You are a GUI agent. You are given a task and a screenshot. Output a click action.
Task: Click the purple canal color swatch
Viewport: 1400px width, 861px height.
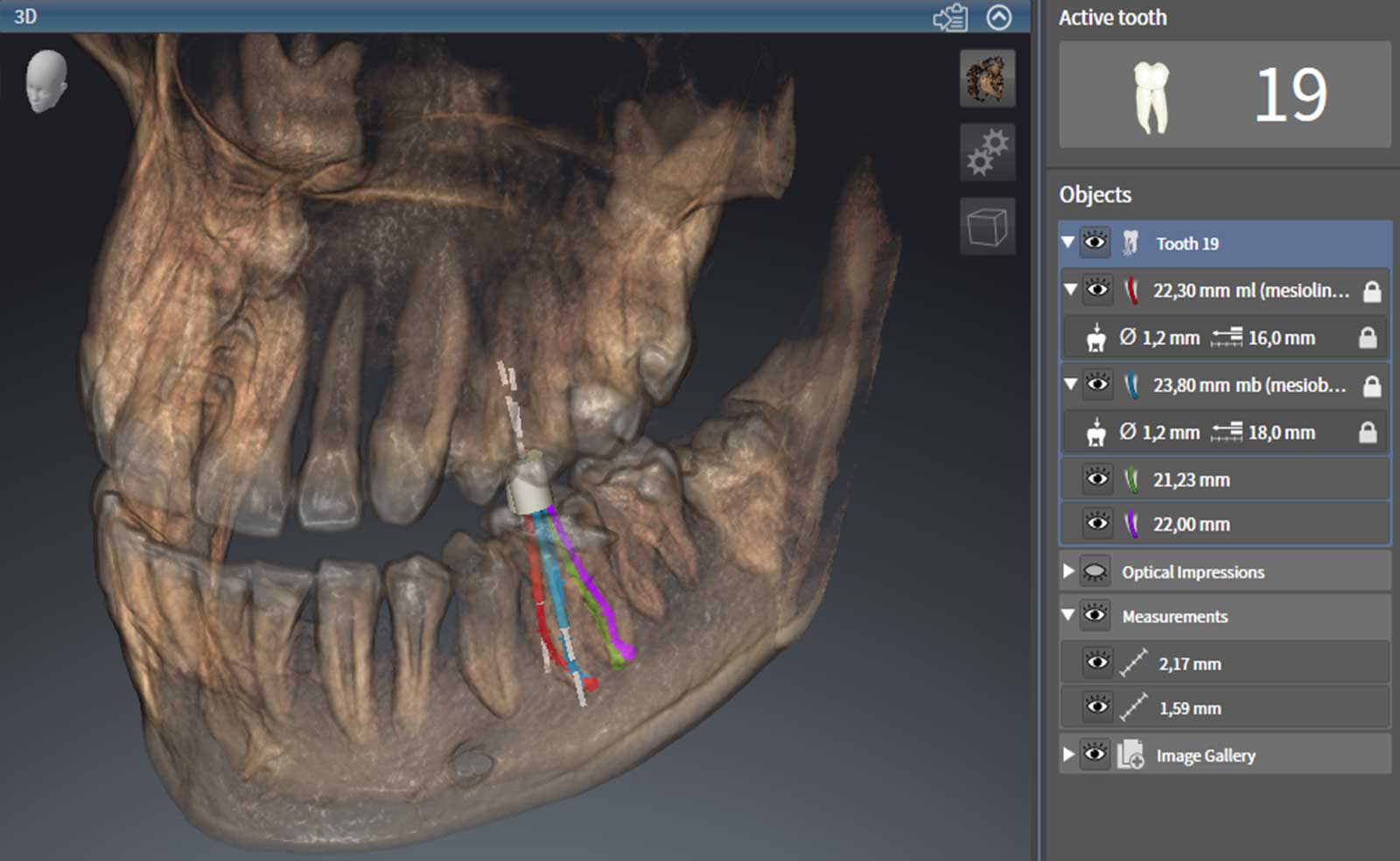point(1131,524)
